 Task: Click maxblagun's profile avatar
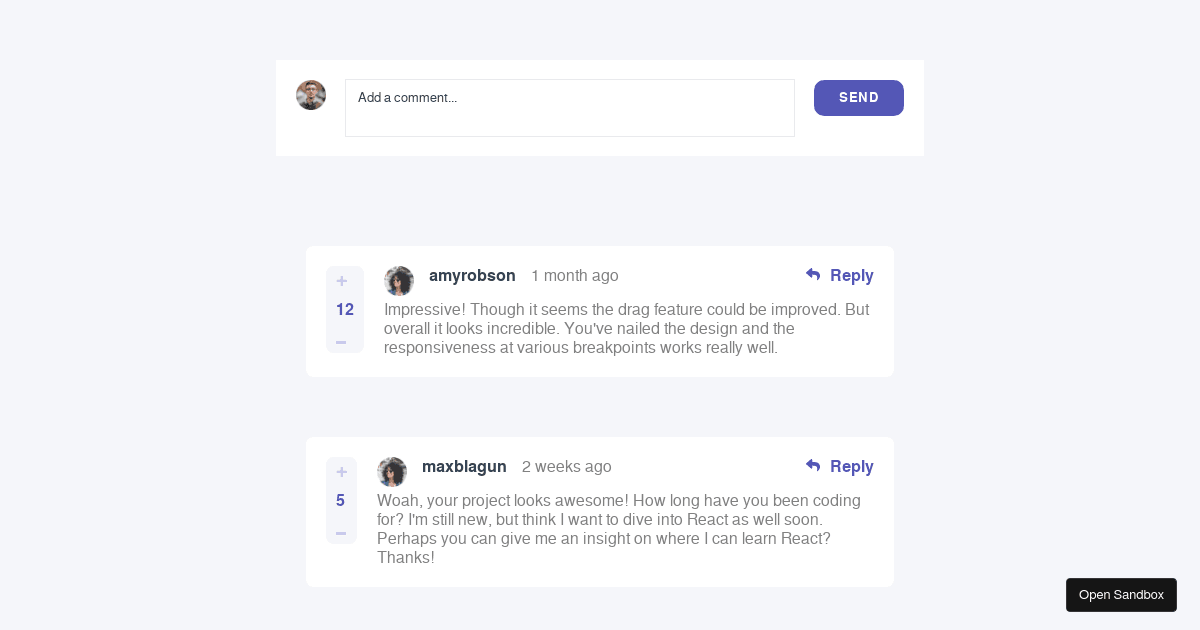(x=392, y=471)
